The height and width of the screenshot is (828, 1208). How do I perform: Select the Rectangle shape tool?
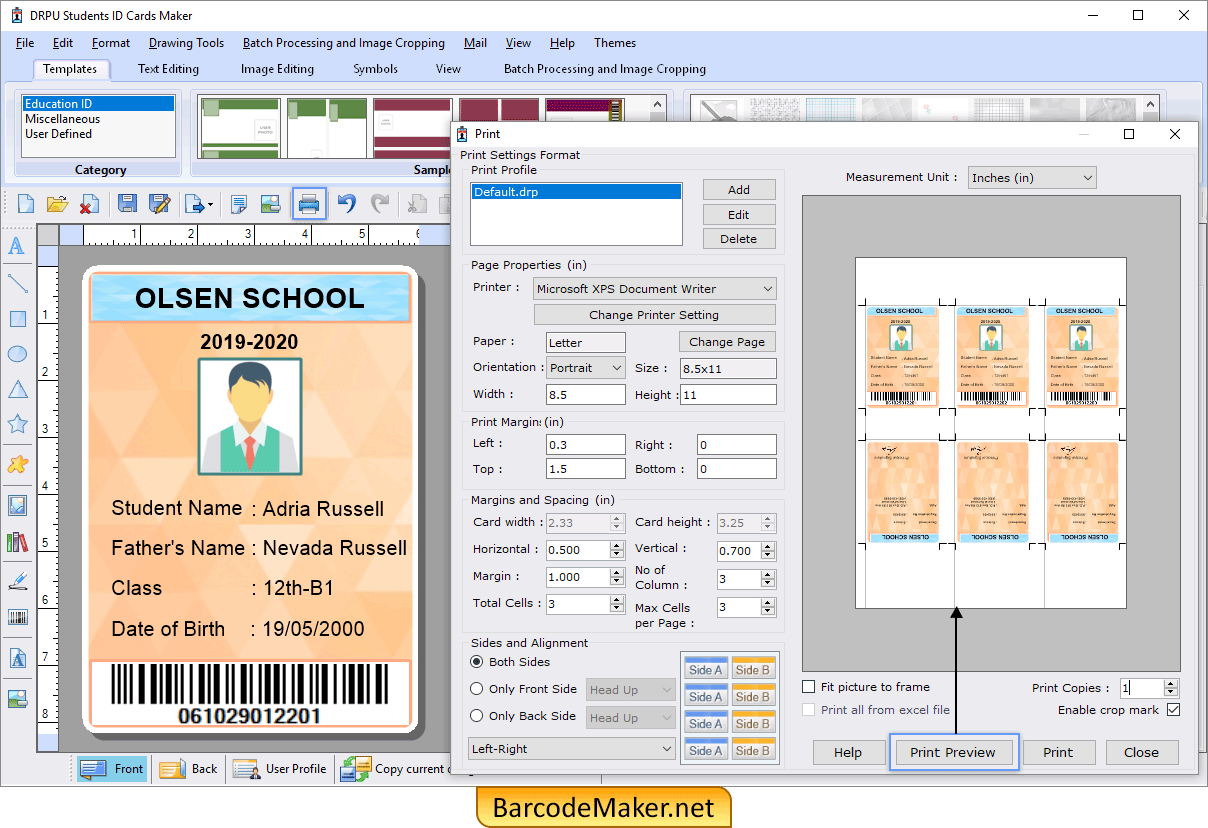tap(17, 319)
